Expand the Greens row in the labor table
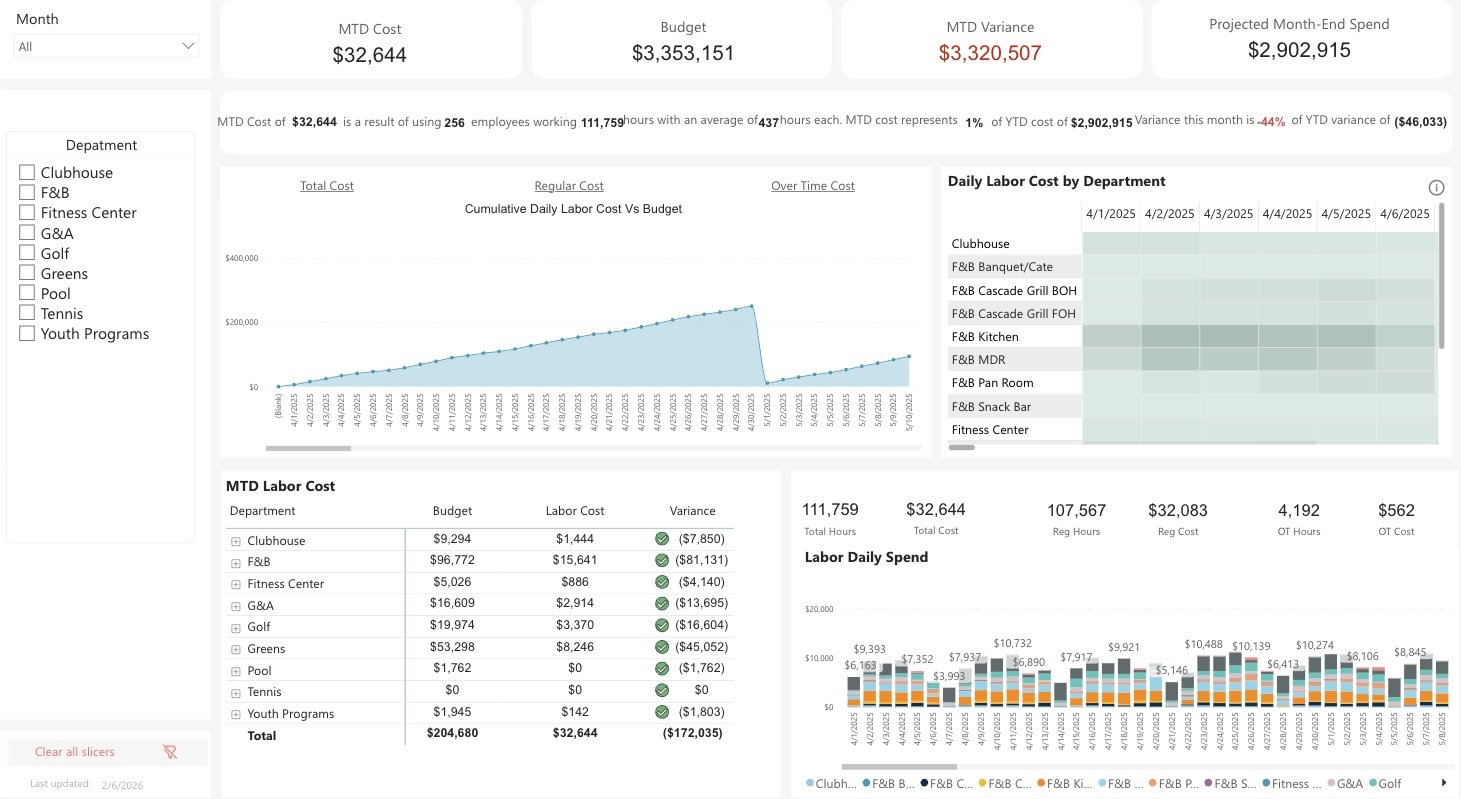The image size is (1461, 799). click(235, 648)
